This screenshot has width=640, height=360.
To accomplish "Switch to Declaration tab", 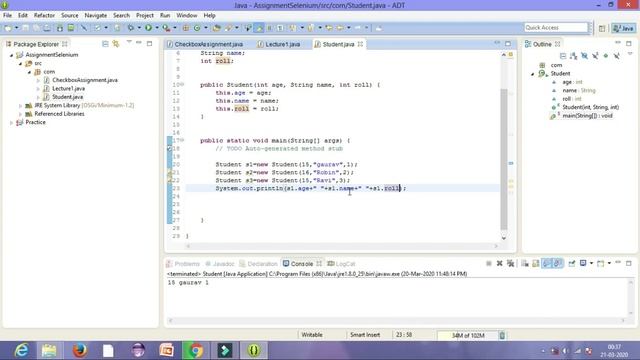I will pos(258,264).
